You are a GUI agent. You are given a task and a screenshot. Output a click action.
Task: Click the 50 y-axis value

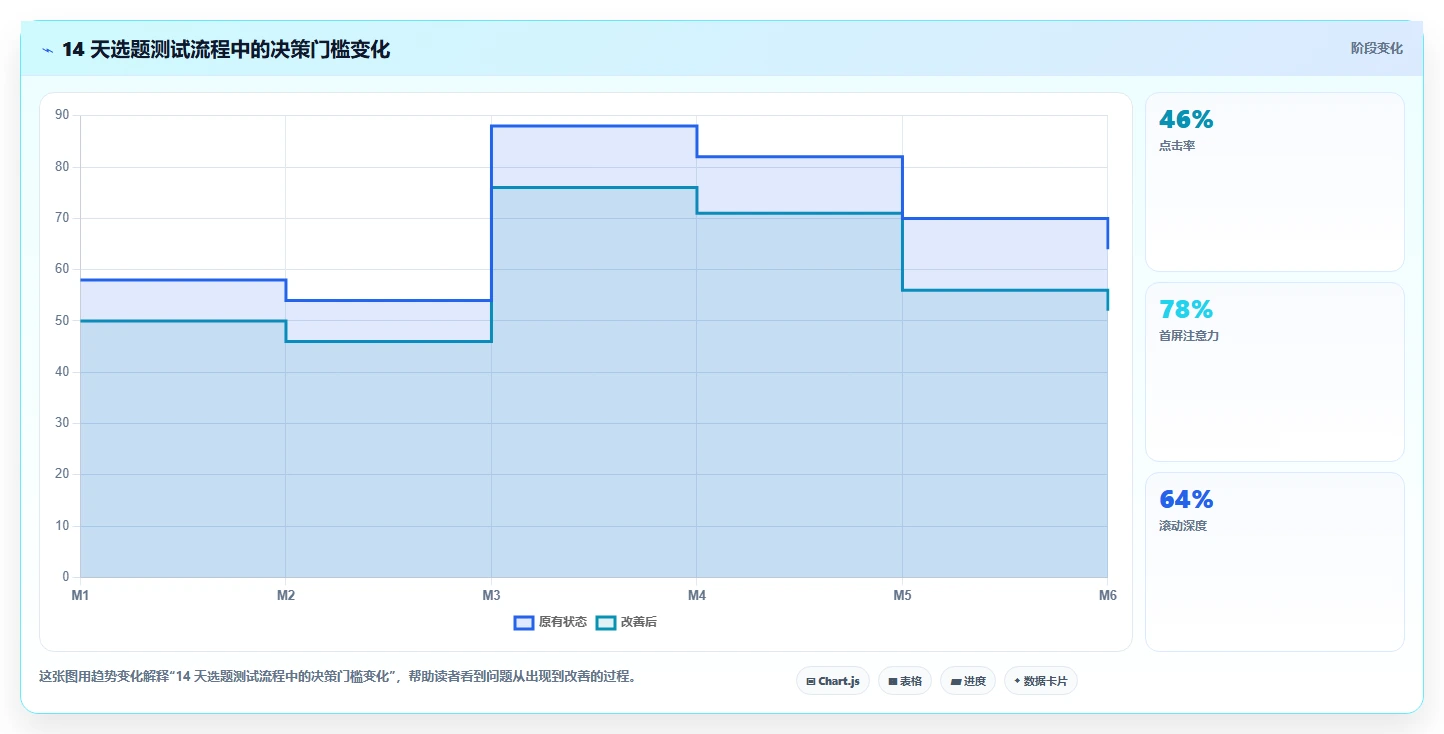point(63,320)
